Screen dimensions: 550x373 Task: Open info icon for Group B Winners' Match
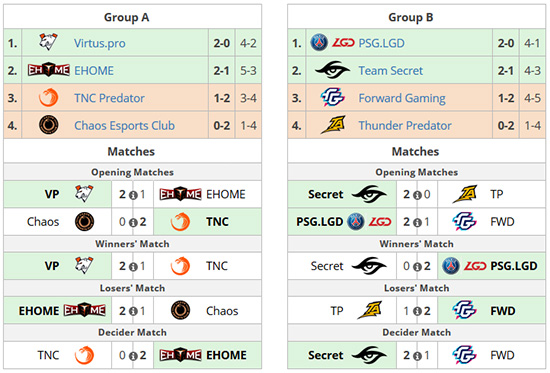click(x=417, y=267)
